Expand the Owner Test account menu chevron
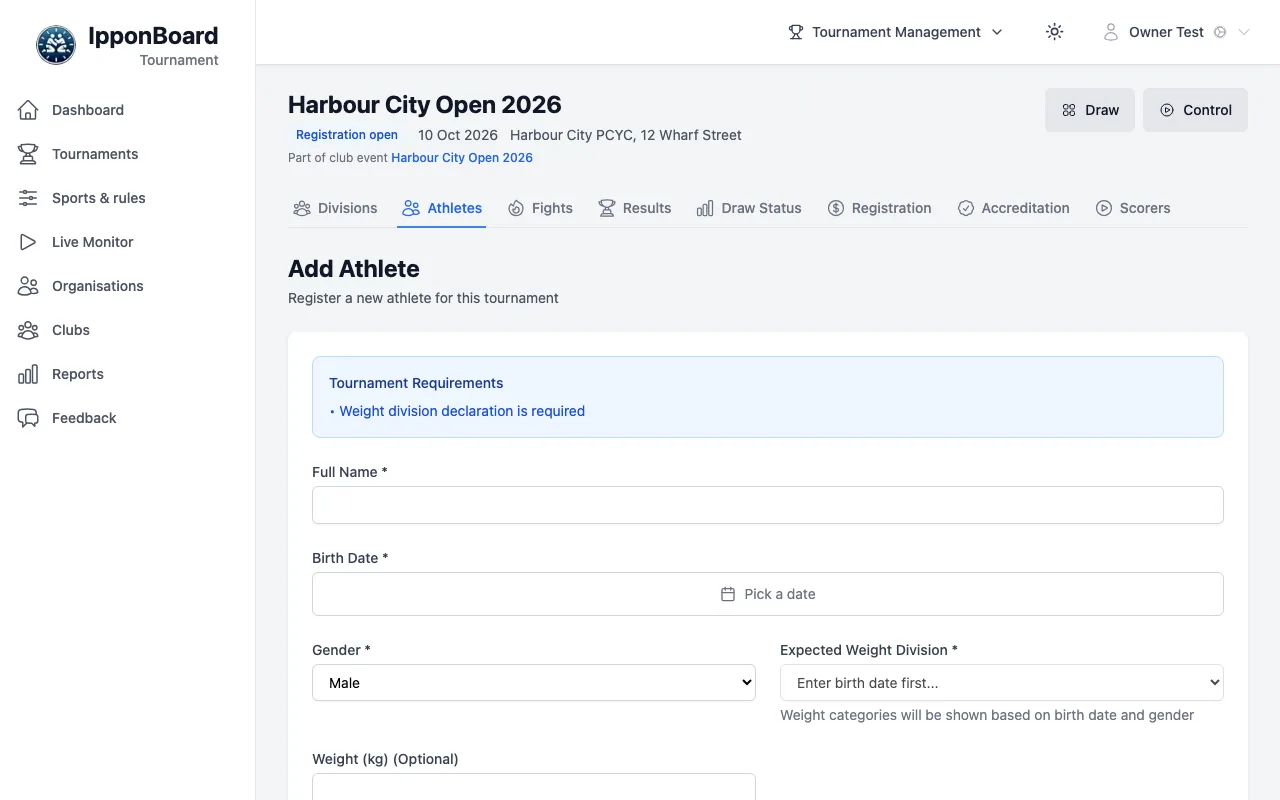 (1244, 32)
